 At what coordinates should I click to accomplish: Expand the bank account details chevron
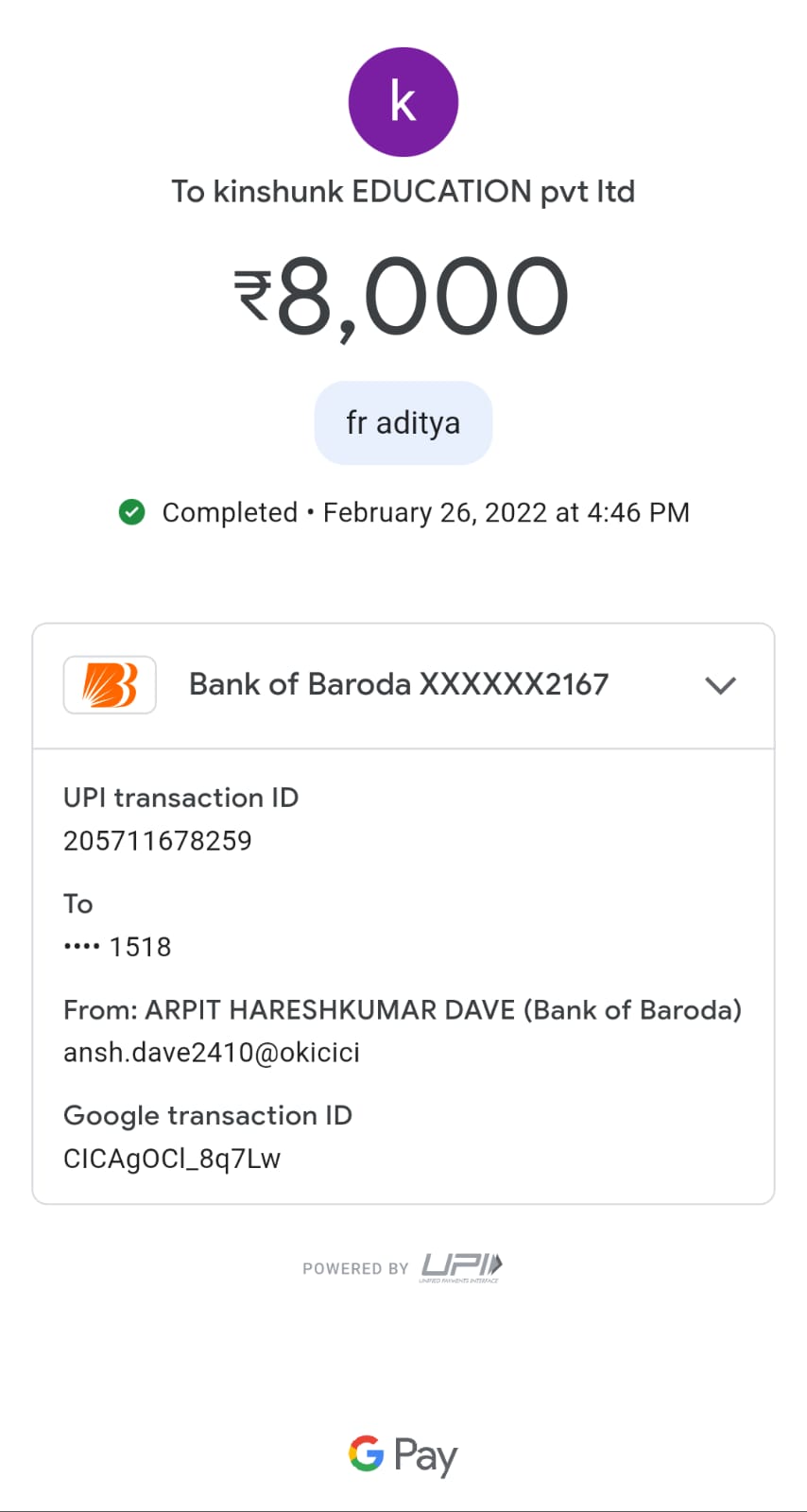coord(720,685)
